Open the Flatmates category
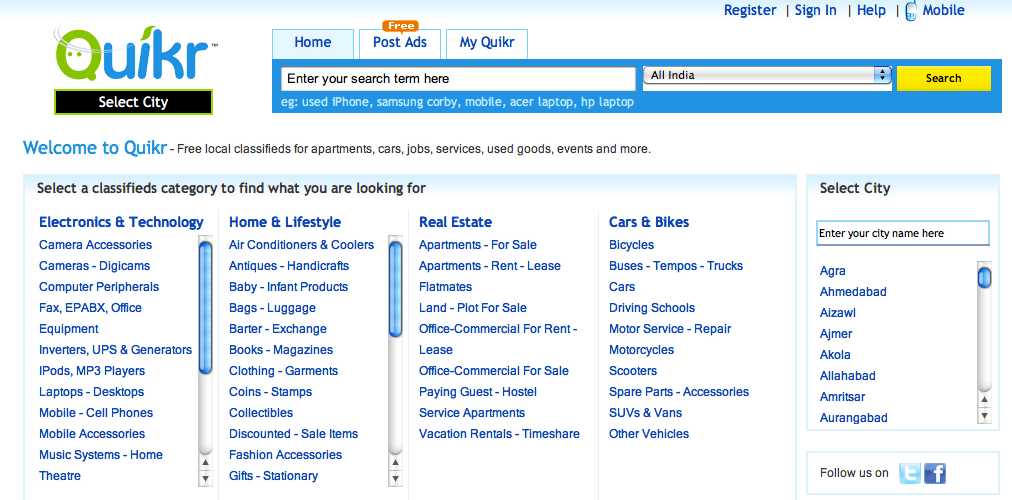The image size is (1012, 500). 445,286
